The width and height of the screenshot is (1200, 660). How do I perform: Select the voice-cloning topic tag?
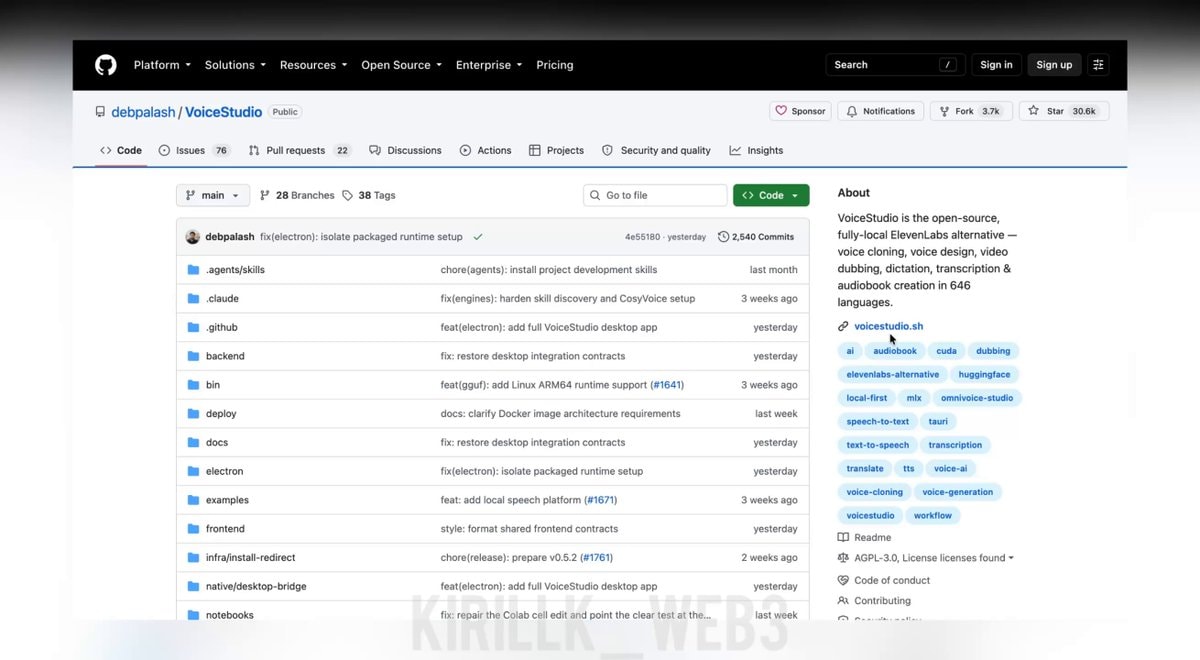tap(874, 492)
